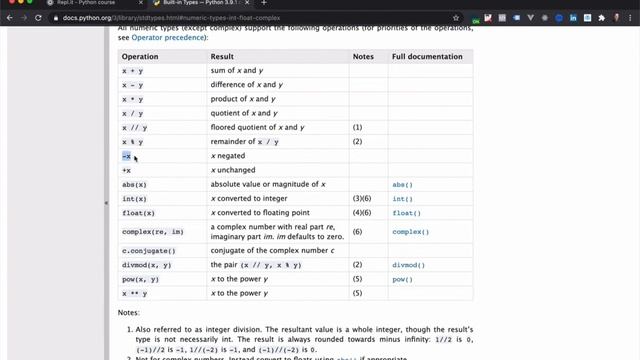Open the green ON extension icon
The width and height of the screenshot is (640, 360).
(476, 18)
